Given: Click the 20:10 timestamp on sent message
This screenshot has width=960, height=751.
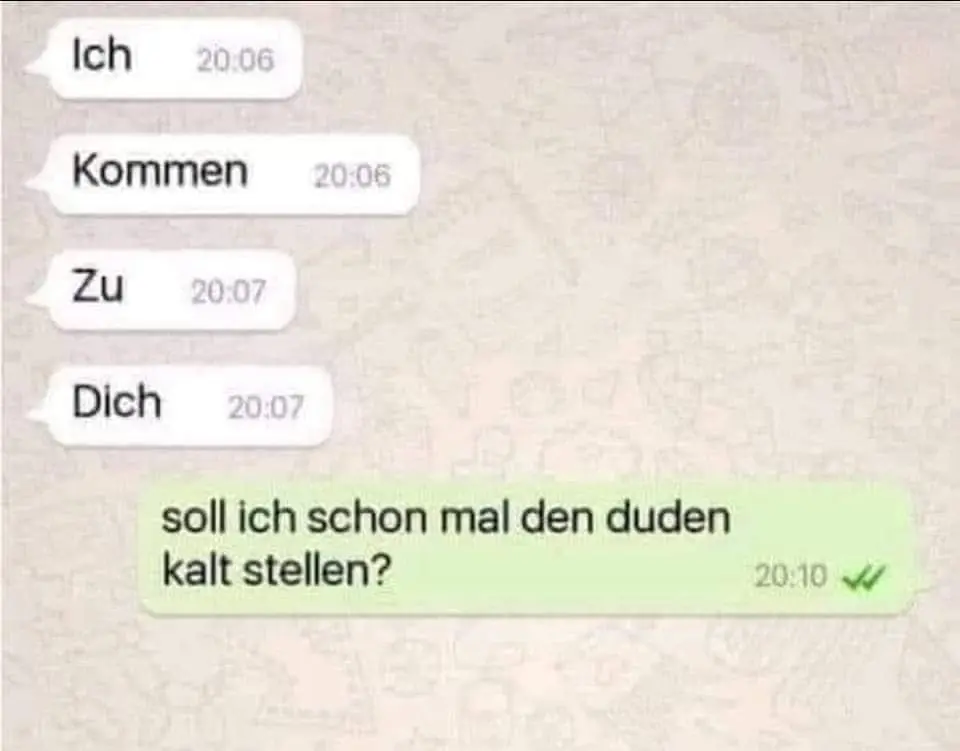Looking at the screenshot, I should click(790, 576).
